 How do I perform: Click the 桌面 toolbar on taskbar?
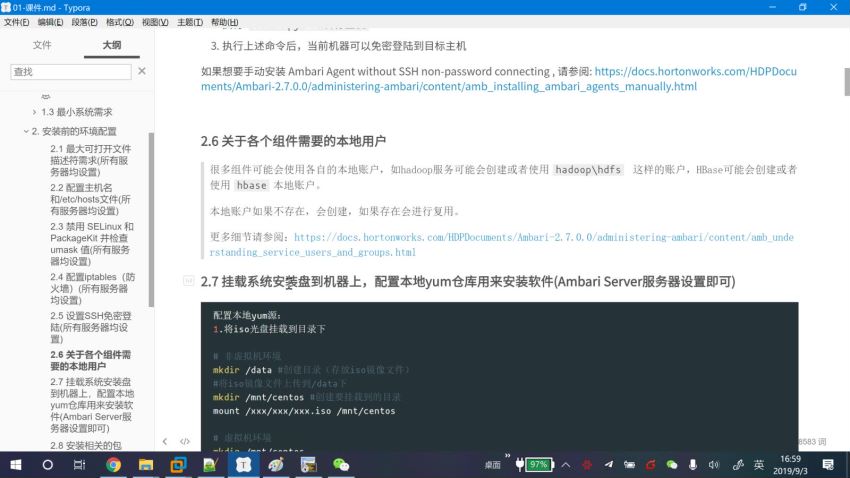[492, 465]
